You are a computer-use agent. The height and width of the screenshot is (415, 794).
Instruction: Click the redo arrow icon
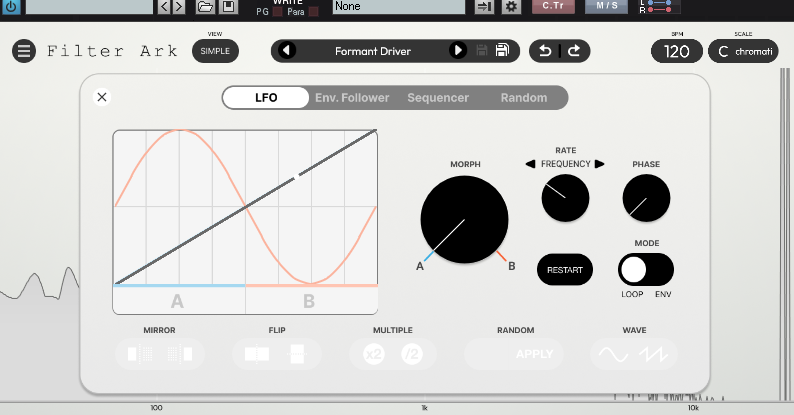[x=574, y=51]
